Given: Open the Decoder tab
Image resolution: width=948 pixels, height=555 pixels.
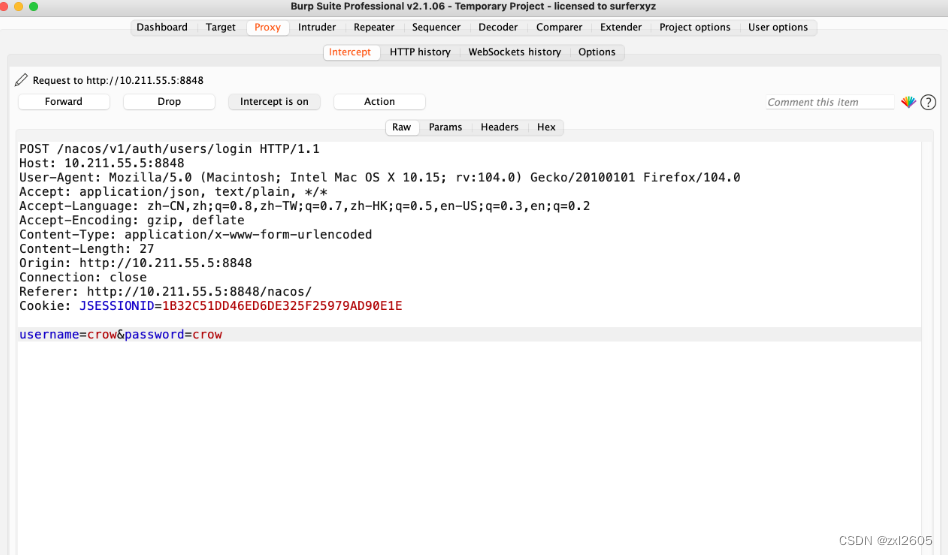Looking at the screenshot, I should pos(498,27).
